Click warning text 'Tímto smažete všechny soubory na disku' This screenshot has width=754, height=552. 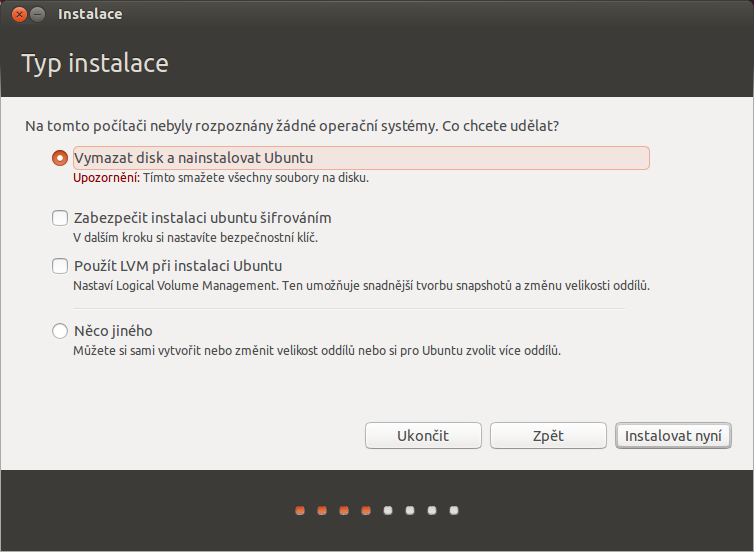(x=256, y=178)
